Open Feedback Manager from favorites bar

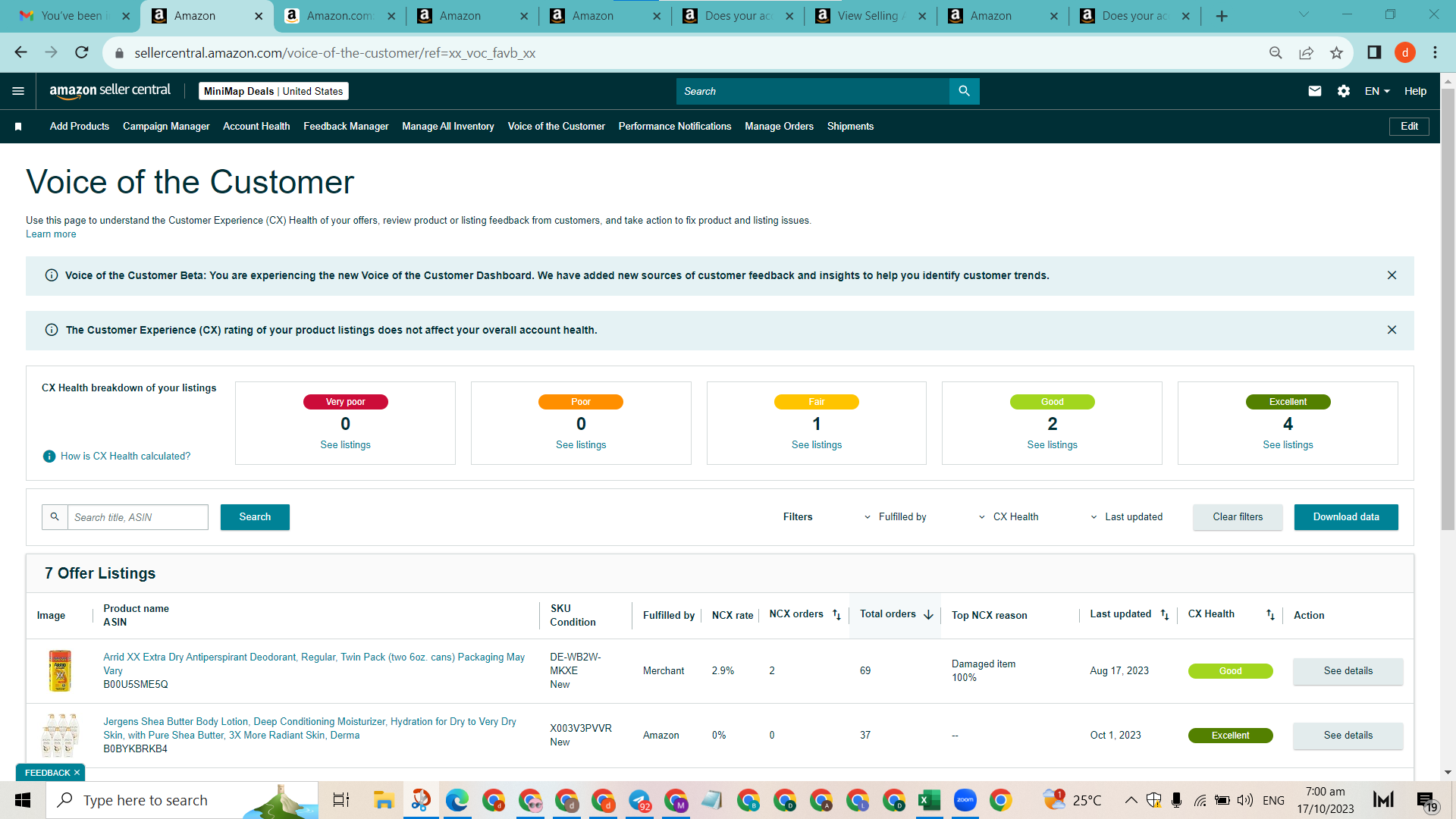pos(346,127)
